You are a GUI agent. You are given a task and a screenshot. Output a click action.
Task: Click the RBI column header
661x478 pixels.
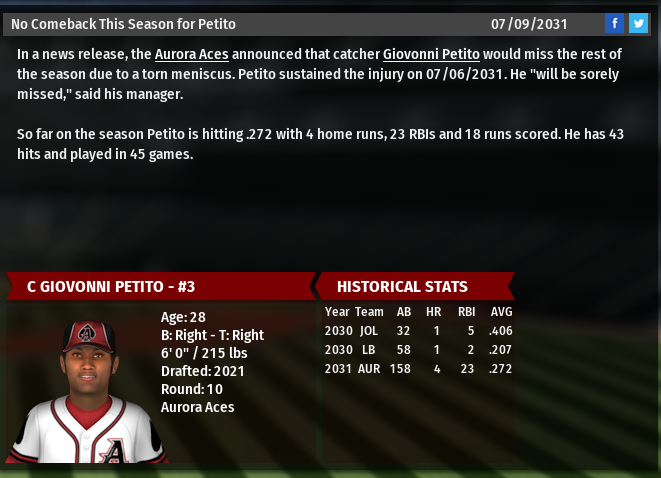pyautogui.click(x=465, y=312)
